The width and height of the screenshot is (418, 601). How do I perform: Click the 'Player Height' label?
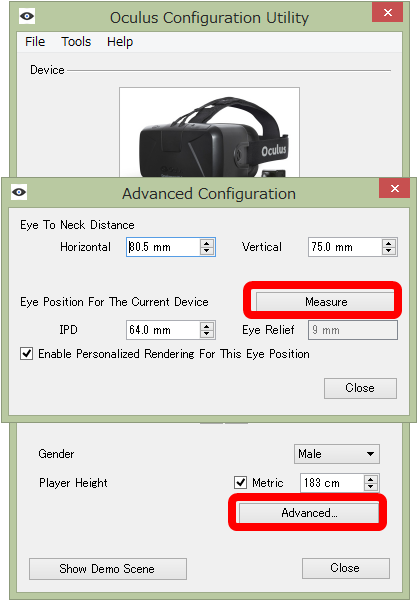point(73,483)
